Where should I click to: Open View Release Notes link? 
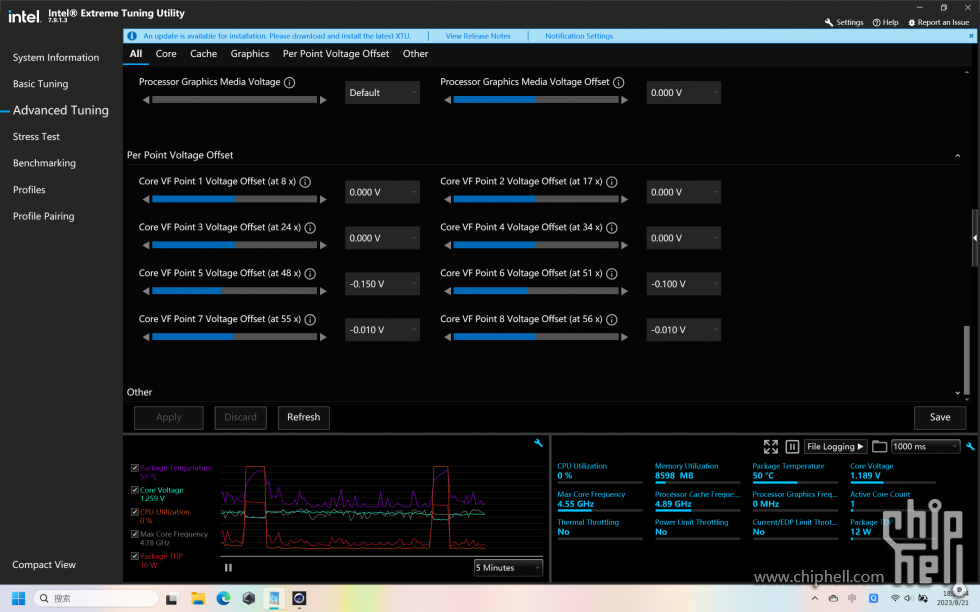pos(478,36)
